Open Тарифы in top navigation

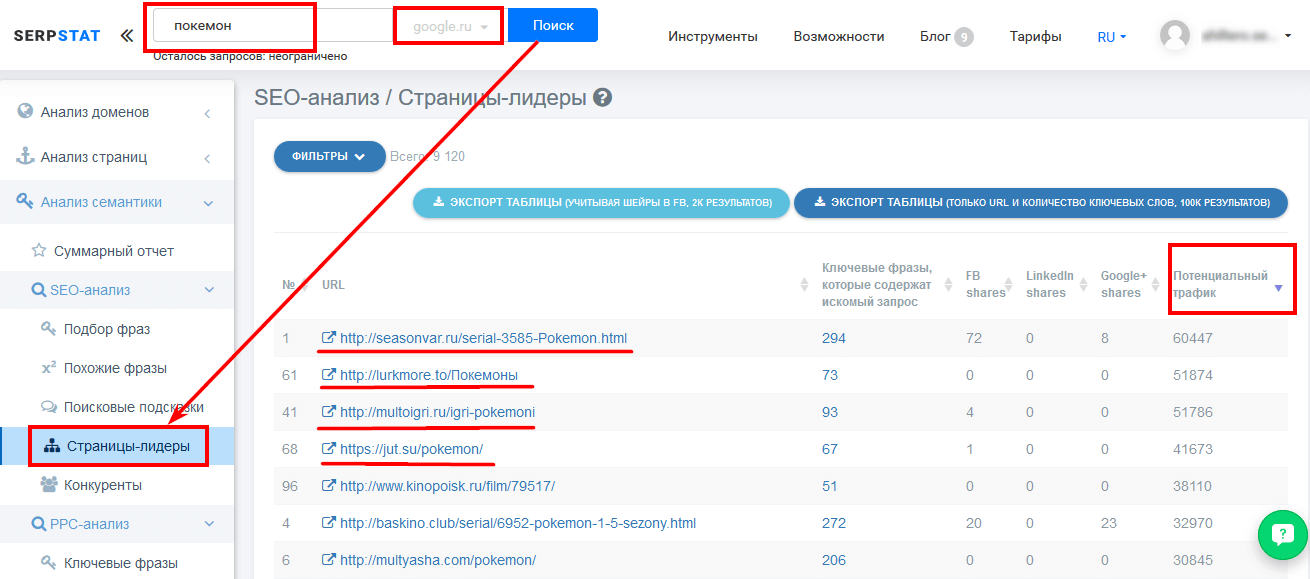1035,37
